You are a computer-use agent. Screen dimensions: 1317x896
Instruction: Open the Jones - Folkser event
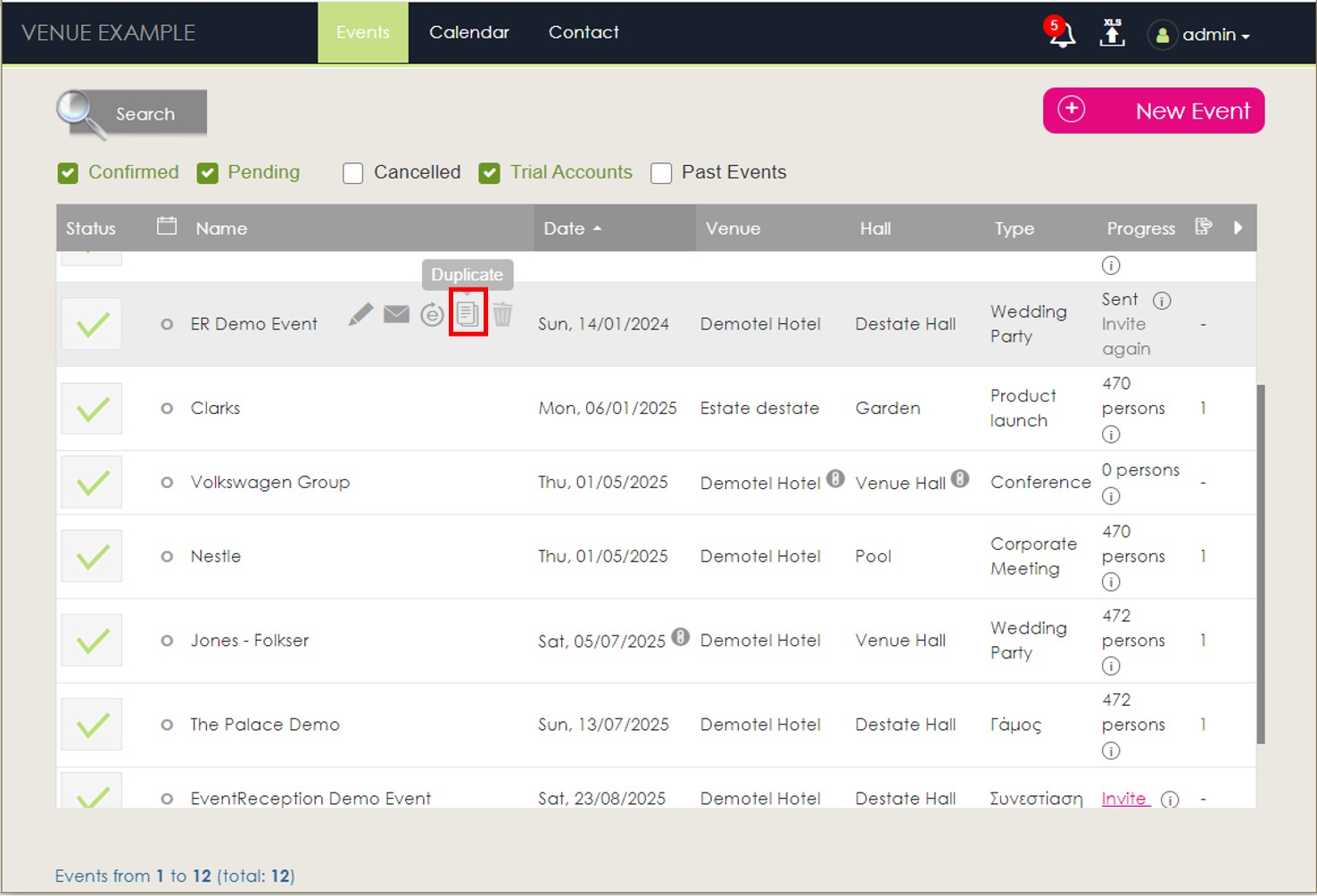coord(250,641)
